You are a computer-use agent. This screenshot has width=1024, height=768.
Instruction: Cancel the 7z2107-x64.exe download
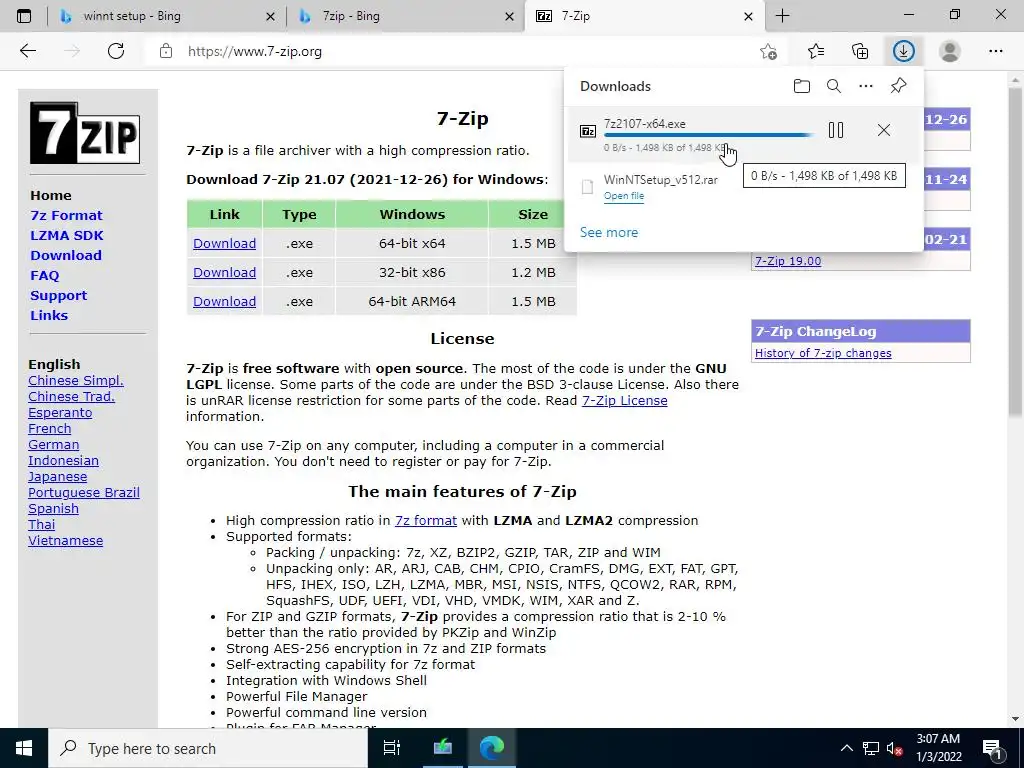point(884,130)
